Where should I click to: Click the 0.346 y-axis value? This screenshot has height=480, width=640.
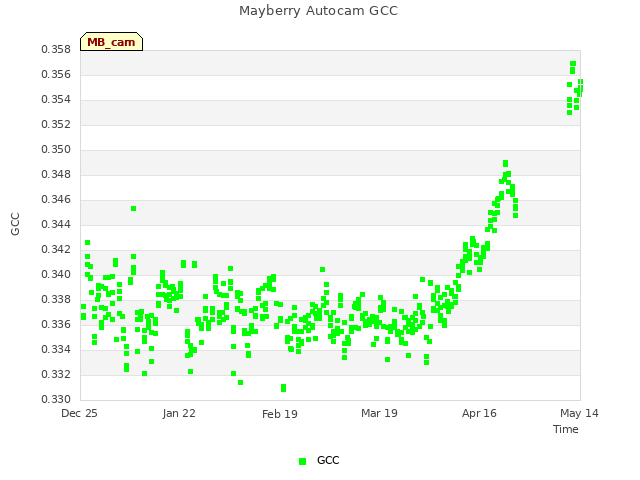(56, 200)
